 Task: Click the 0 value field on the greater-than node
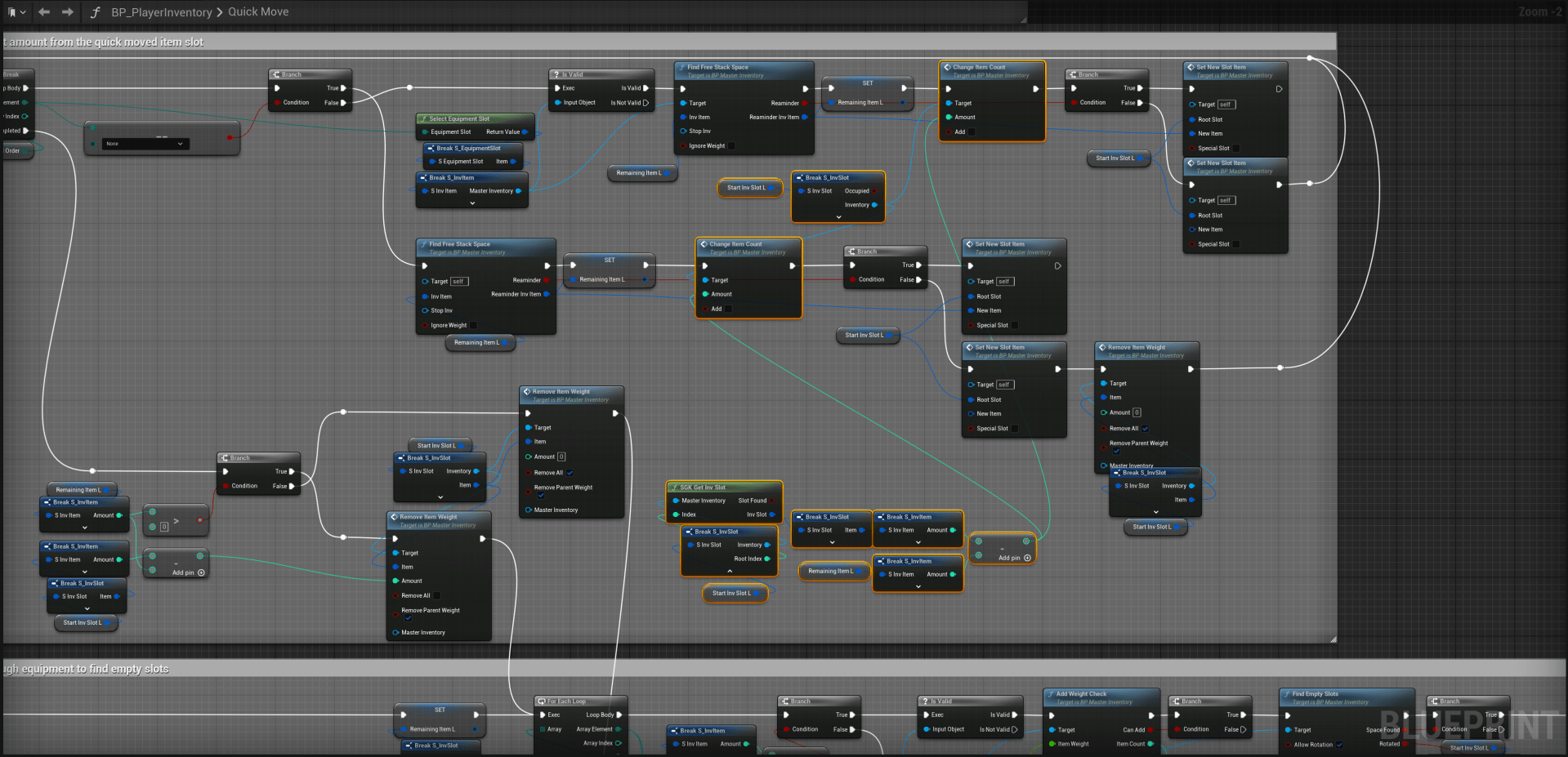coord(164,528)
